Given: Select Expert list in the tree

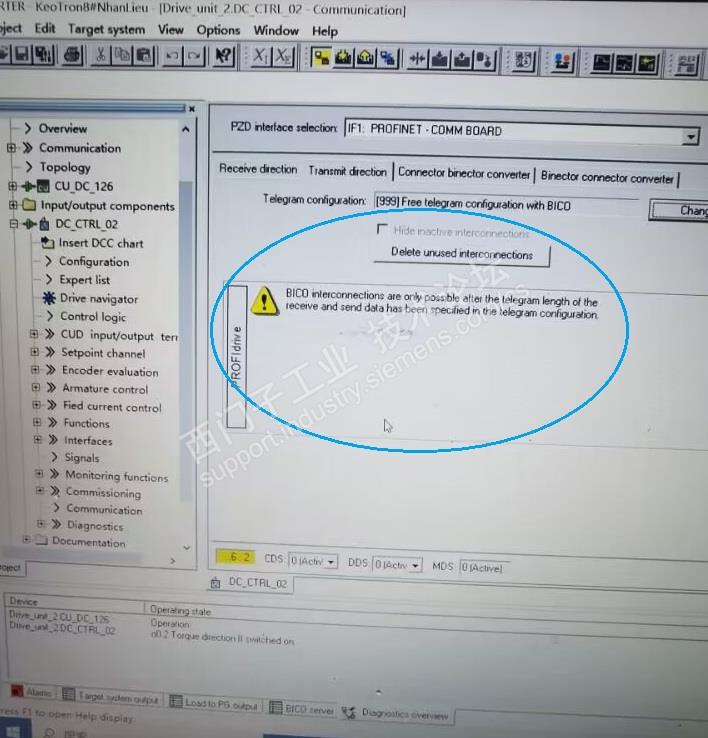Looking at the screenshot, I should pos(84,280).
